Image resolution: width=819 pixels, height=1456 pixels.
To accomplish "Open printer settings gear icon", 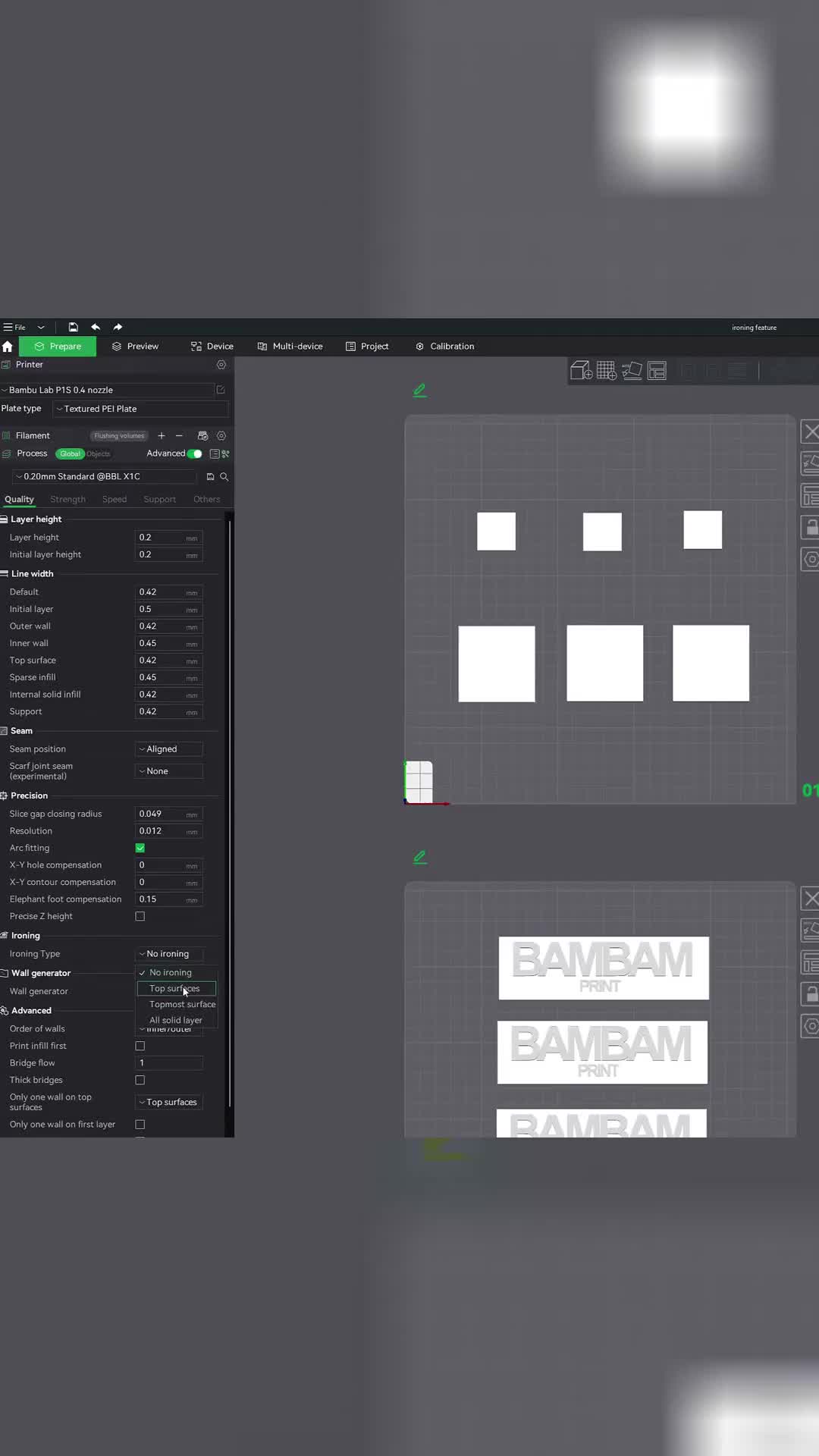I will (221, 365).
